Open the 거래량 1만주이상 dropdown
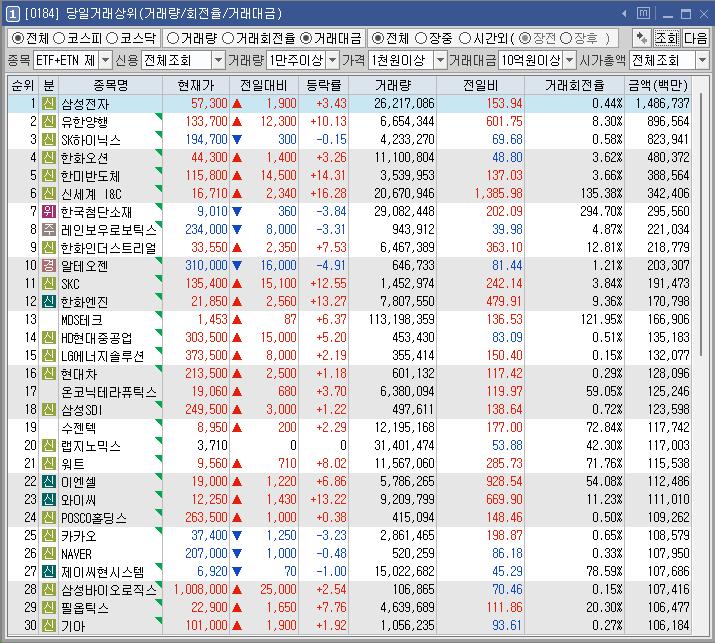The image size is (715, 643). 333,60
